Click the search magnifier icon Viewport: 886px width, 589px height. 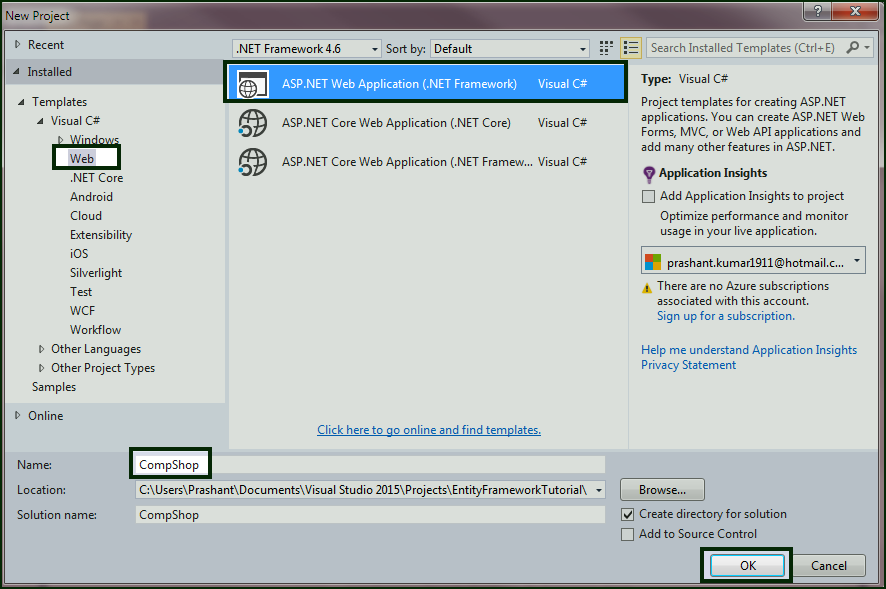coord(852,47)
